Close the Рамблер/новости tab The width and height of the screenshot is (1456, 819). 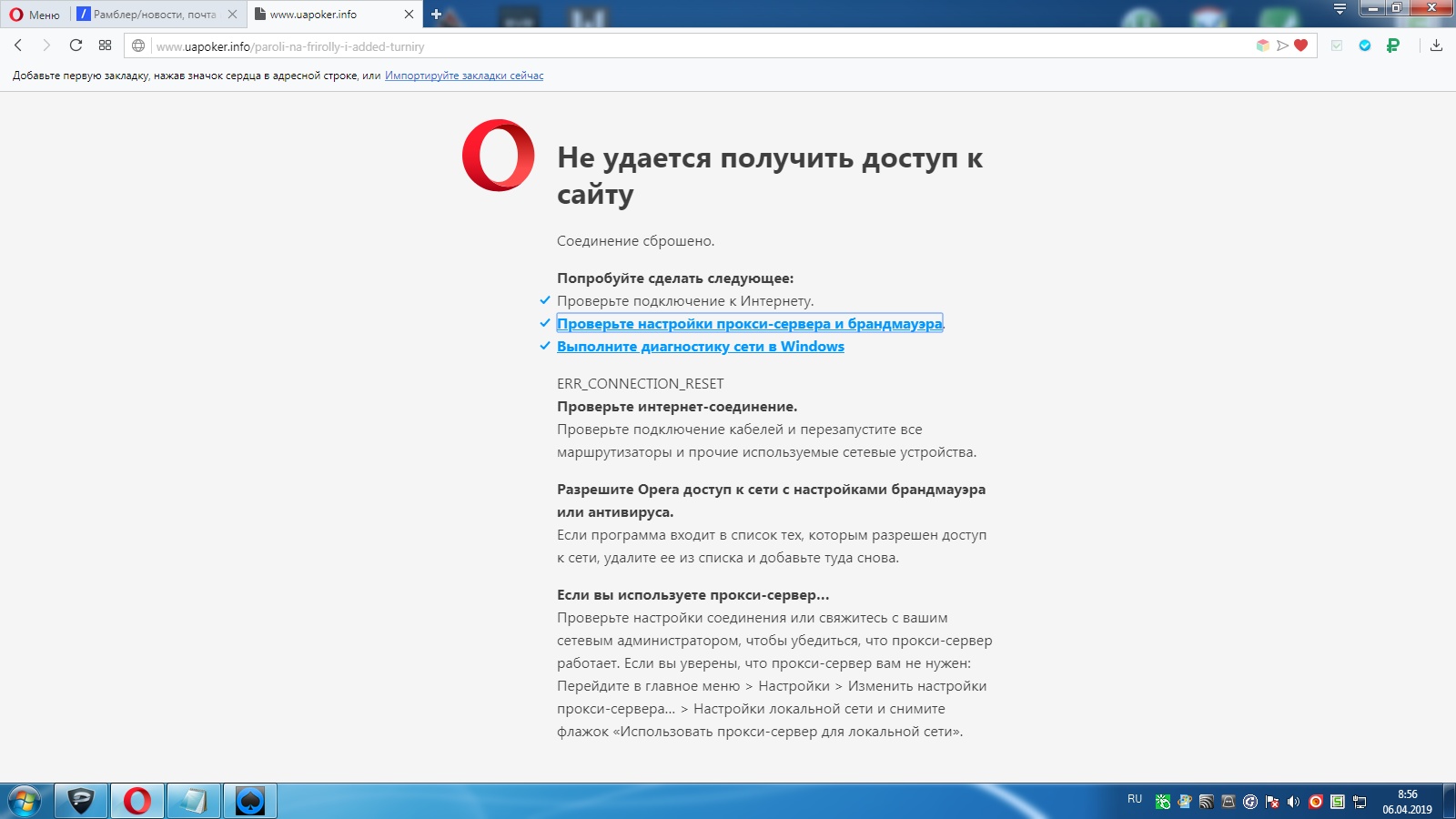click(232, 15)
